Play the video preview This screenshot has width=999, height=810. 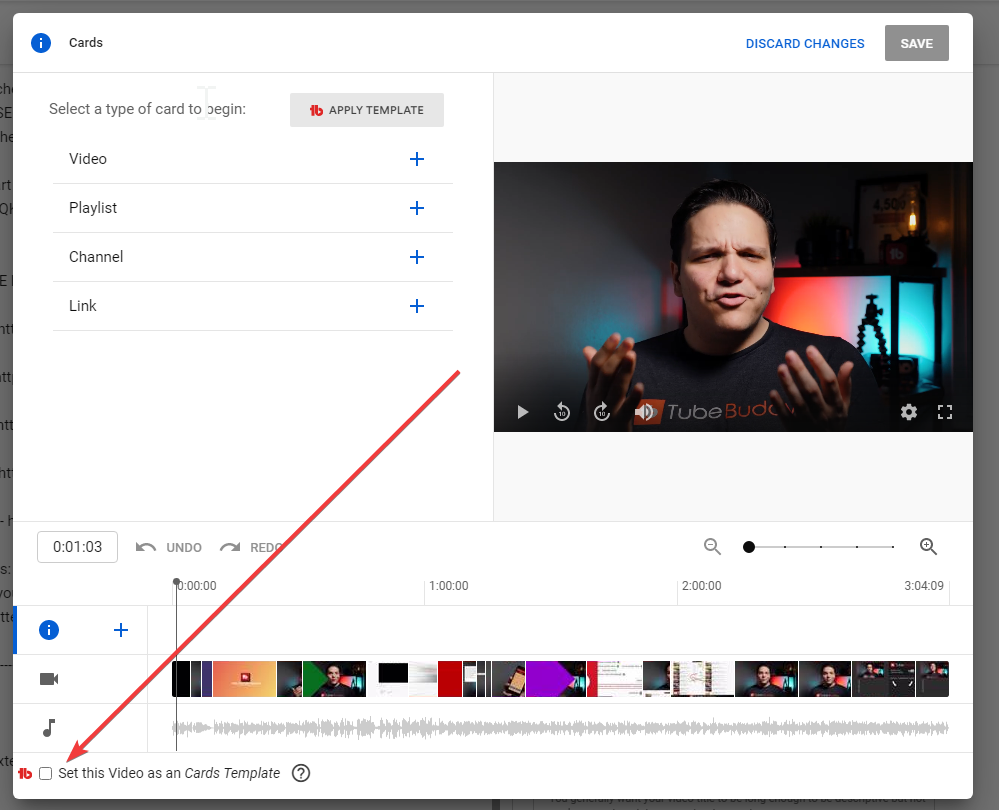(x=522, y=412)
